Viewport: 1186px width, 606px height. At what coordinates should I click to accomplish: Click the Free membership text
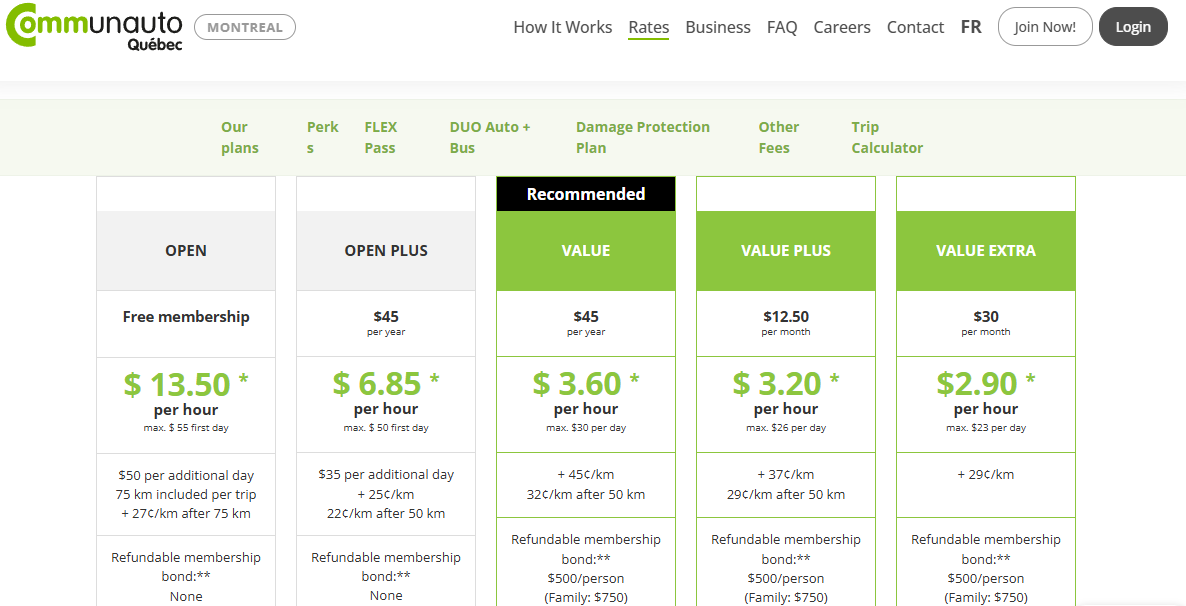point(186,316)
